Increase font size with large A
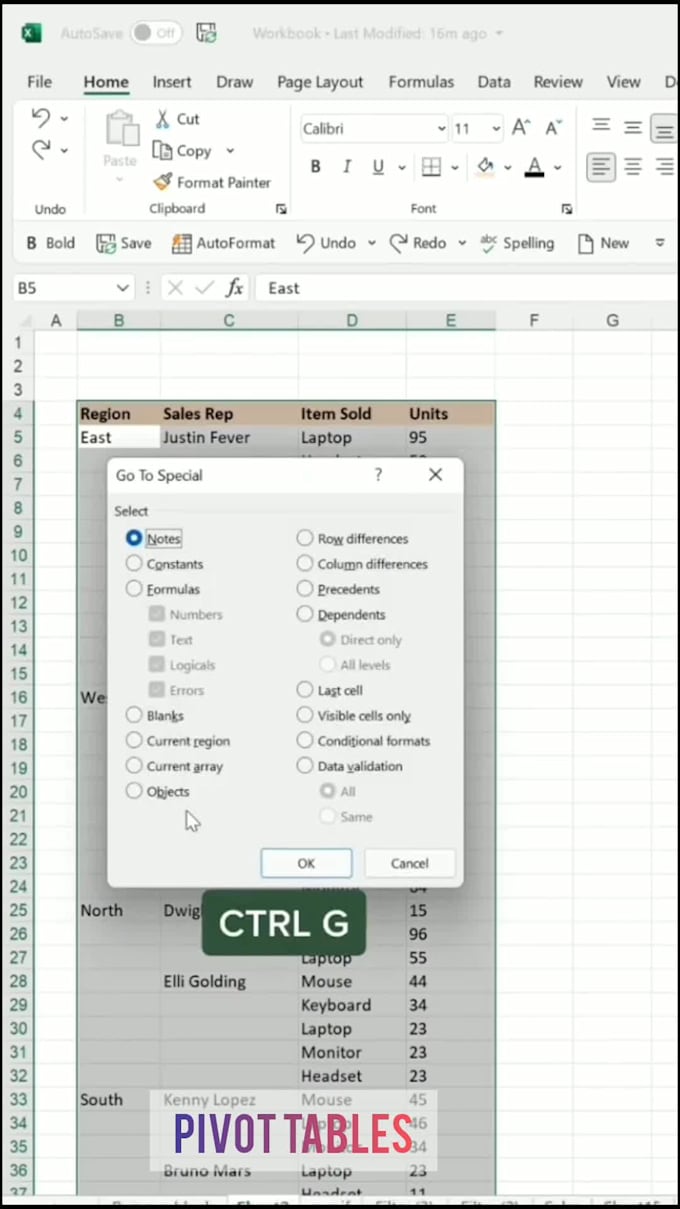This screenshot has width=680, height=1209. click(x=521, y=128)
